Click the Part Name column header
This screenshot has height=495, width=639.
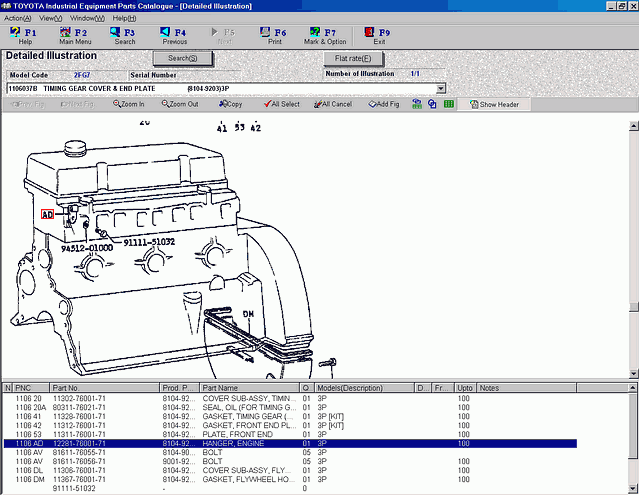click(249, 388)
